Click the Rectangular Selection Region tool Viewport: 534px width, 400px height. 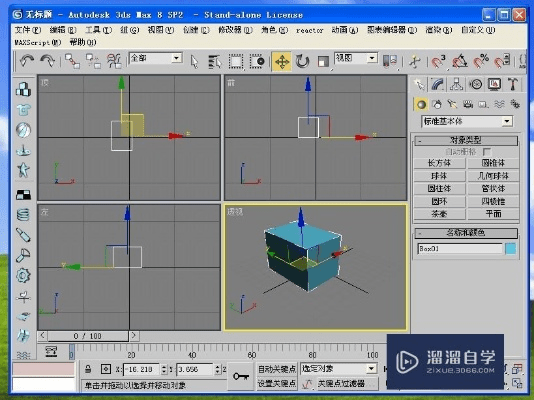(x=236, y=62)
